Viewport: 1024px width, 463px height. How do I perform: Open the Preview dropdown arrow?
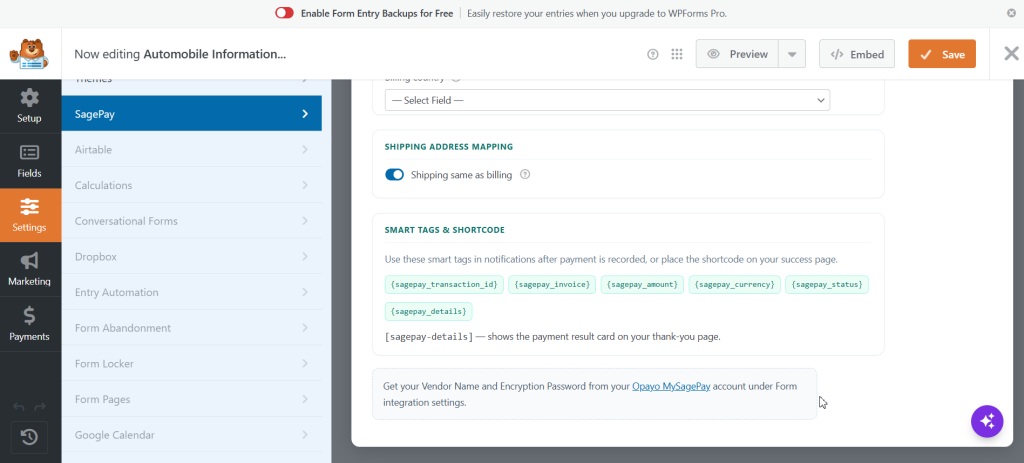[792, 54]
